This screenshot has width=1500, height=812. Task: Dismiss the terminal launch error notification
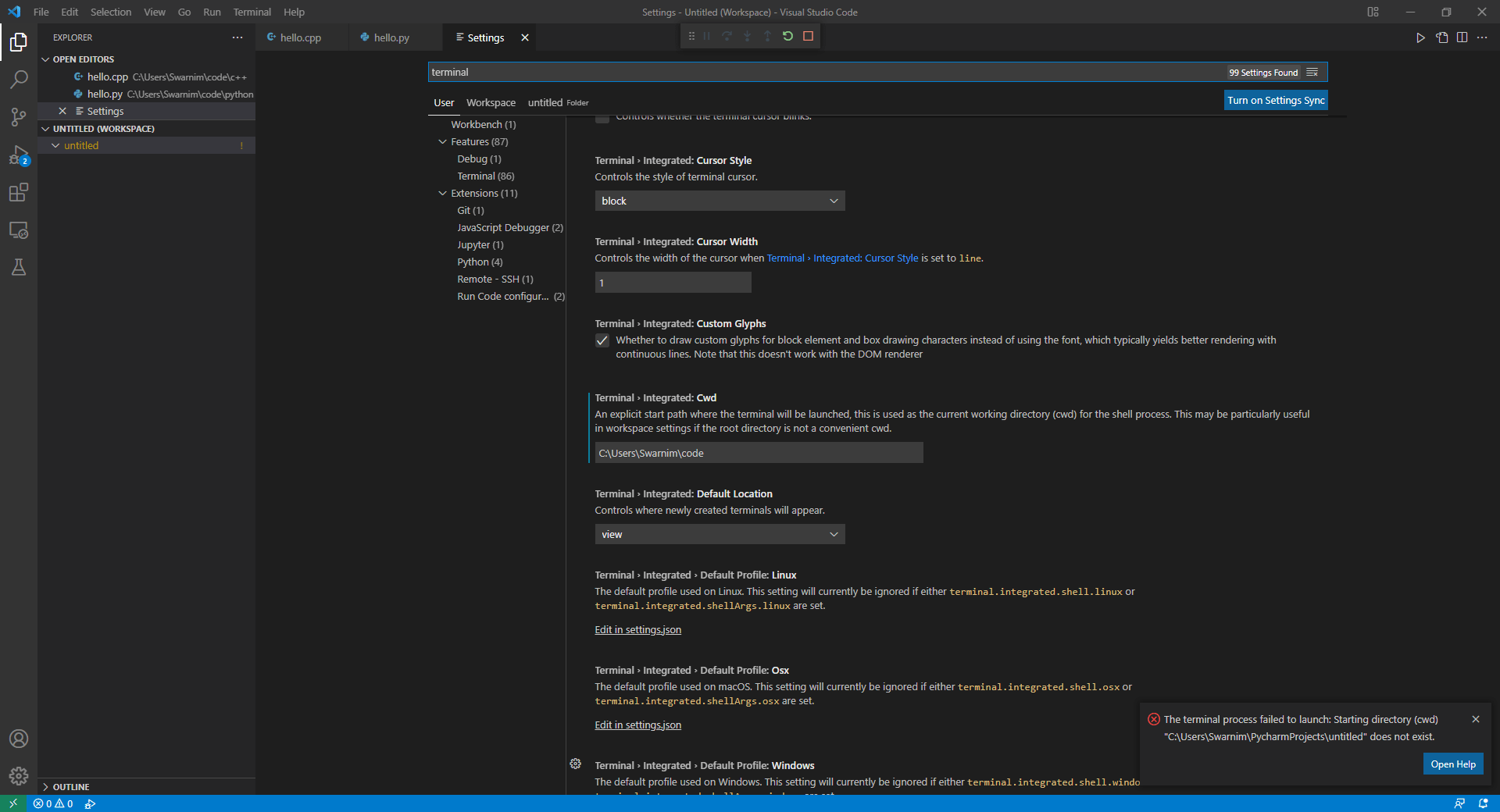pyautogui.click(x=1476, y=719)
